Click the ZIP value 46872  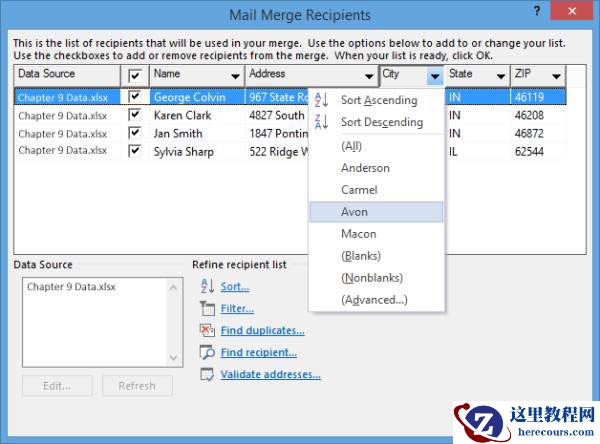click(x=529, y=133)
